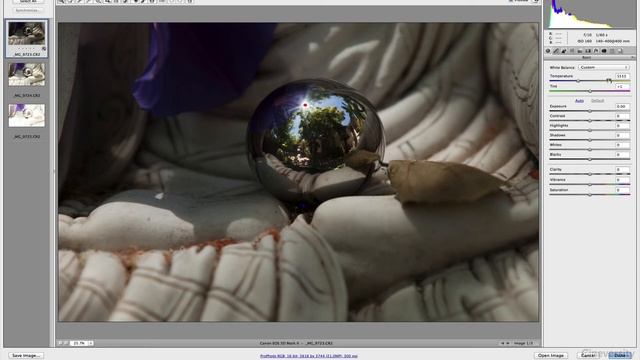
Task: Open the Detail panel tab icon
Action: 564,51
